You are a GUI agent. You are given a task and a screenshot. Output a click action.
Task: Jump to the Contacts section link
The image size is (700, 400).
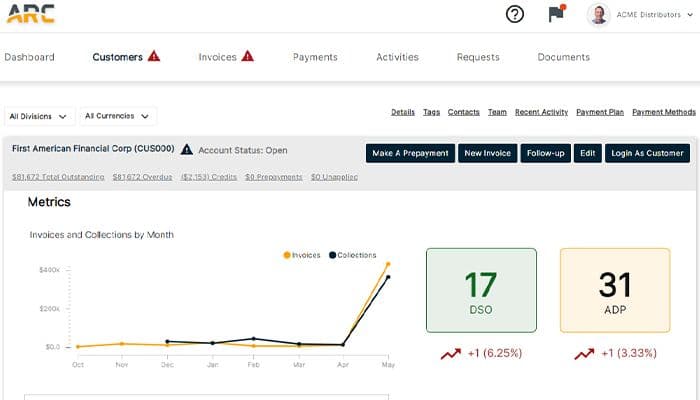(463, 112)
